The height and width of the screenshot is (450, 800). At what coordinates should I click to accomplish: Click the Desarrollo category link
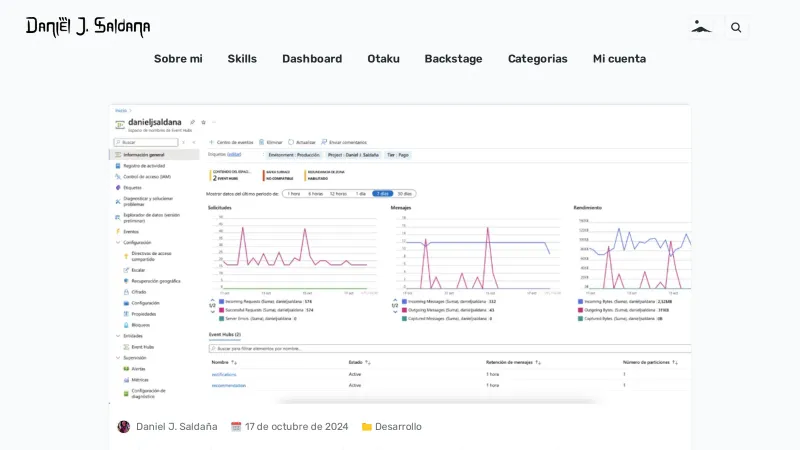pos(398,427)
